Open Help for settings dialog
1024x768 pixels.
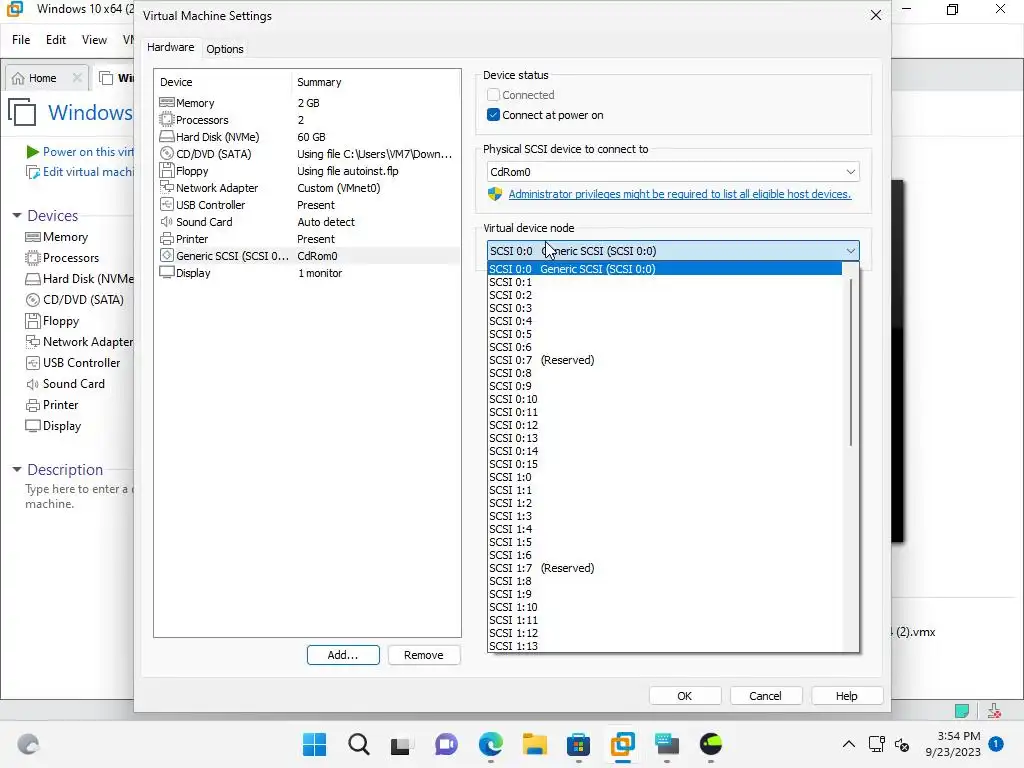point(846,696)
